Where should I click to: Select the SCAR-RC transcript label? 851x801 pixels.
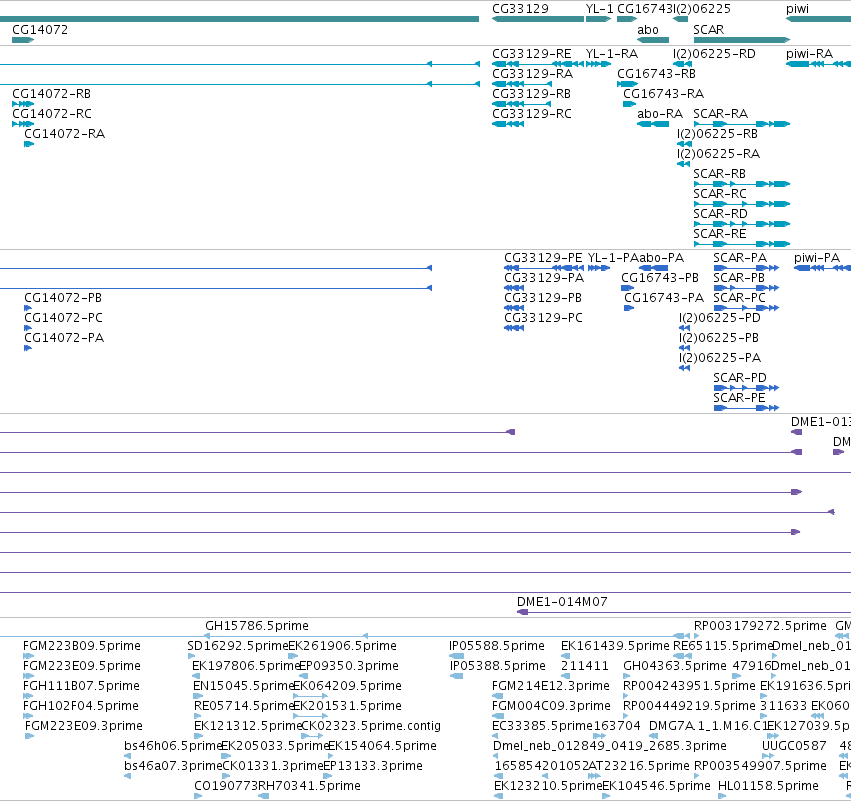tap(720, 194)
